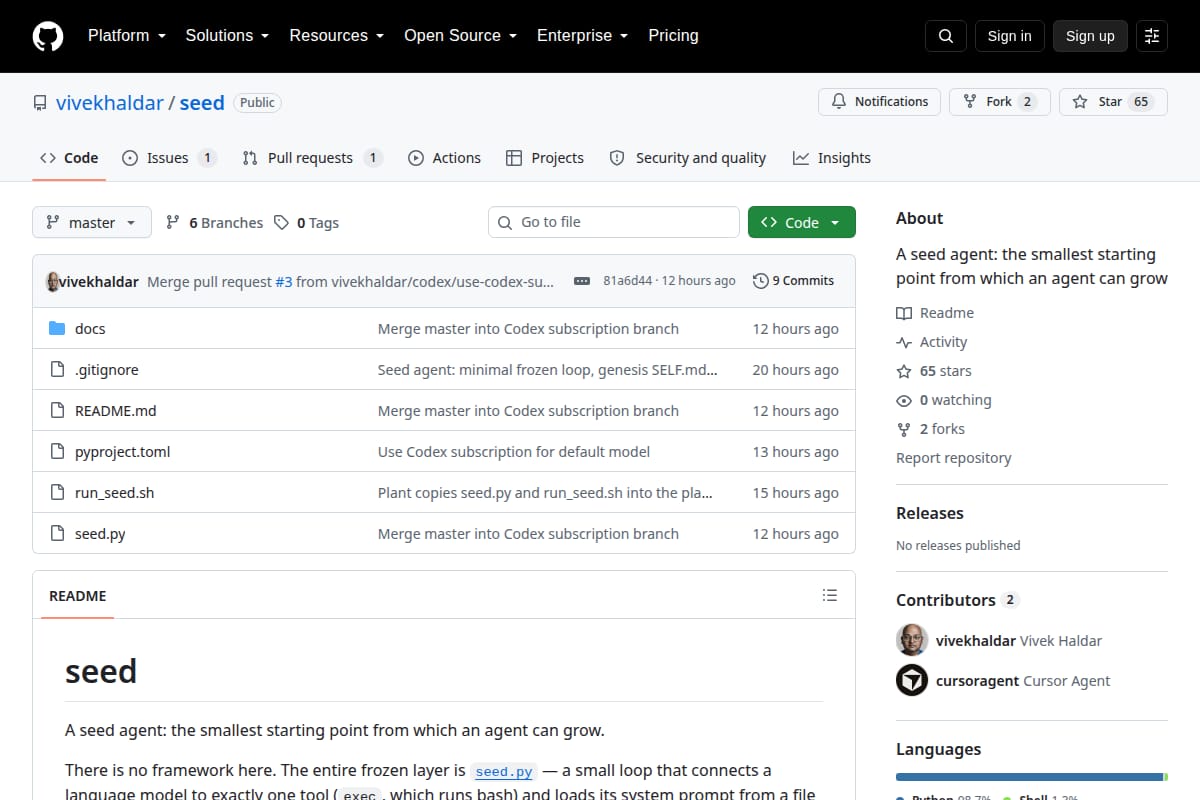1200x800 pixels.
Task: Switch to the Projects tab
Action: [x=544, y=158]
